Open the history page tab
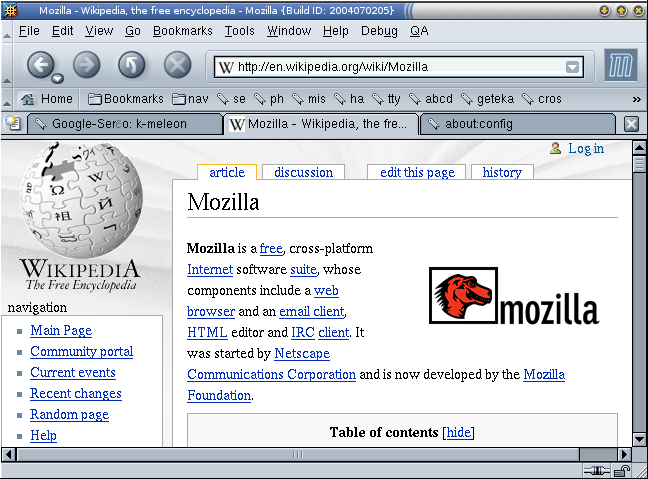Screen dimensions: 648x479 502,172
